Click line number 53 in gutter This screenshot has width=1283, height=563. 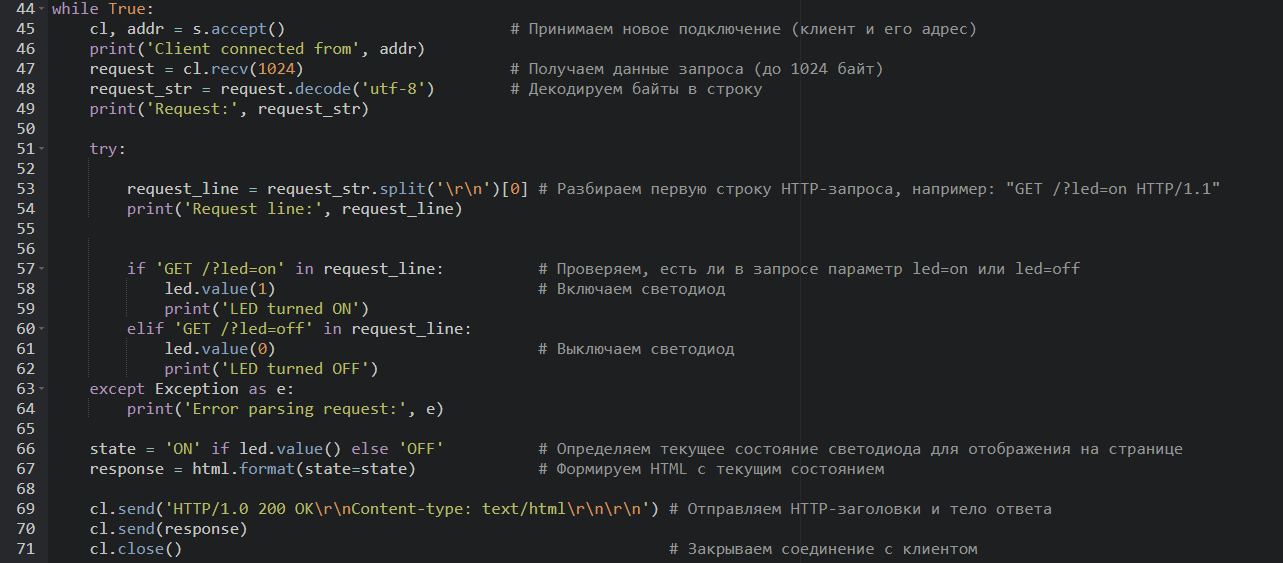[x=26, y=189]
